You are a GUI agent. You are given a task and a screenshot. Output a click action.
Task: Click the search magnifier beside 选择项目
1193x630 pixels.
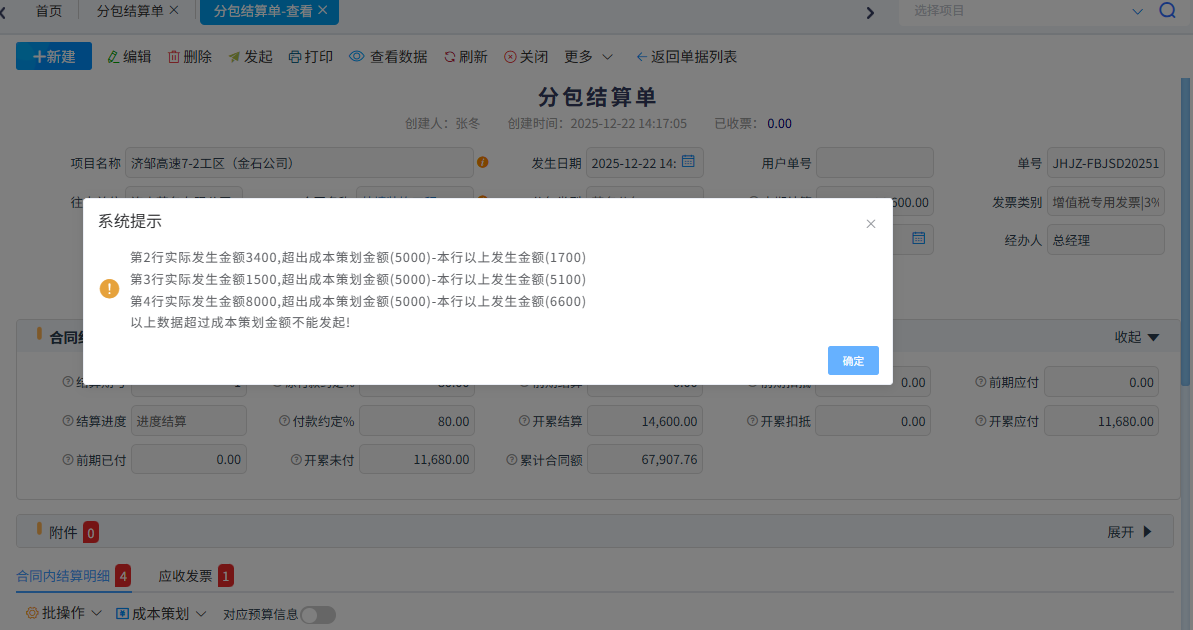[x=1167, y=13]
